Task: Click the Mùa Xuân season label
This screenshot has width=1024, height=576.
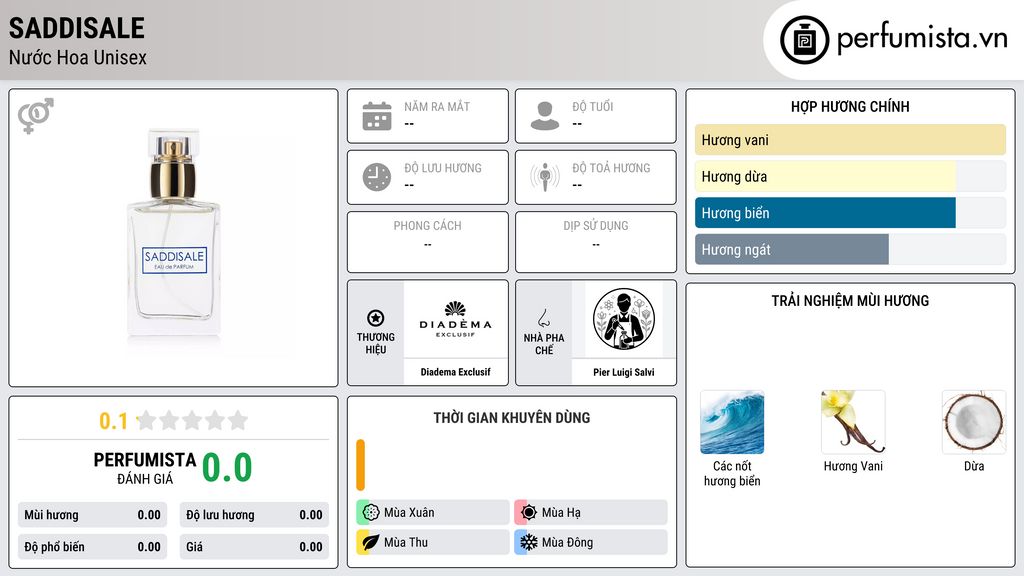Action: click(x=409, y=513)
